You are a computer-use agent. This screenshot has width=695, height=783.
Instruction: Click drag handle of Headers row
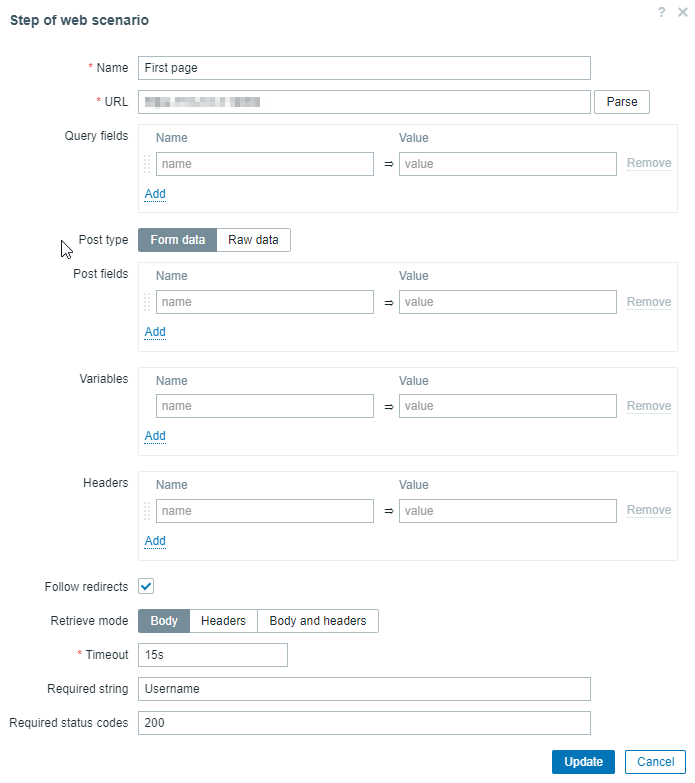147,511
